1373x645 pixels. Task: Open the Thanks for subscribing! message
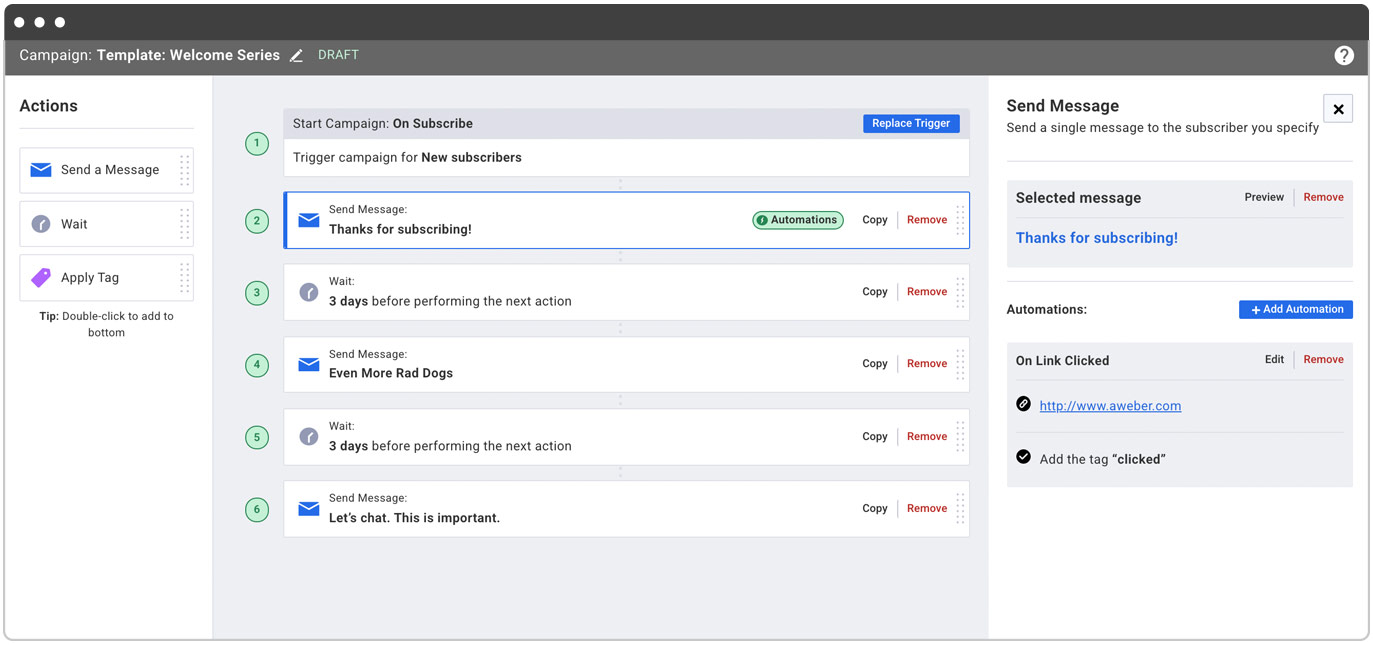point(1096,238)
